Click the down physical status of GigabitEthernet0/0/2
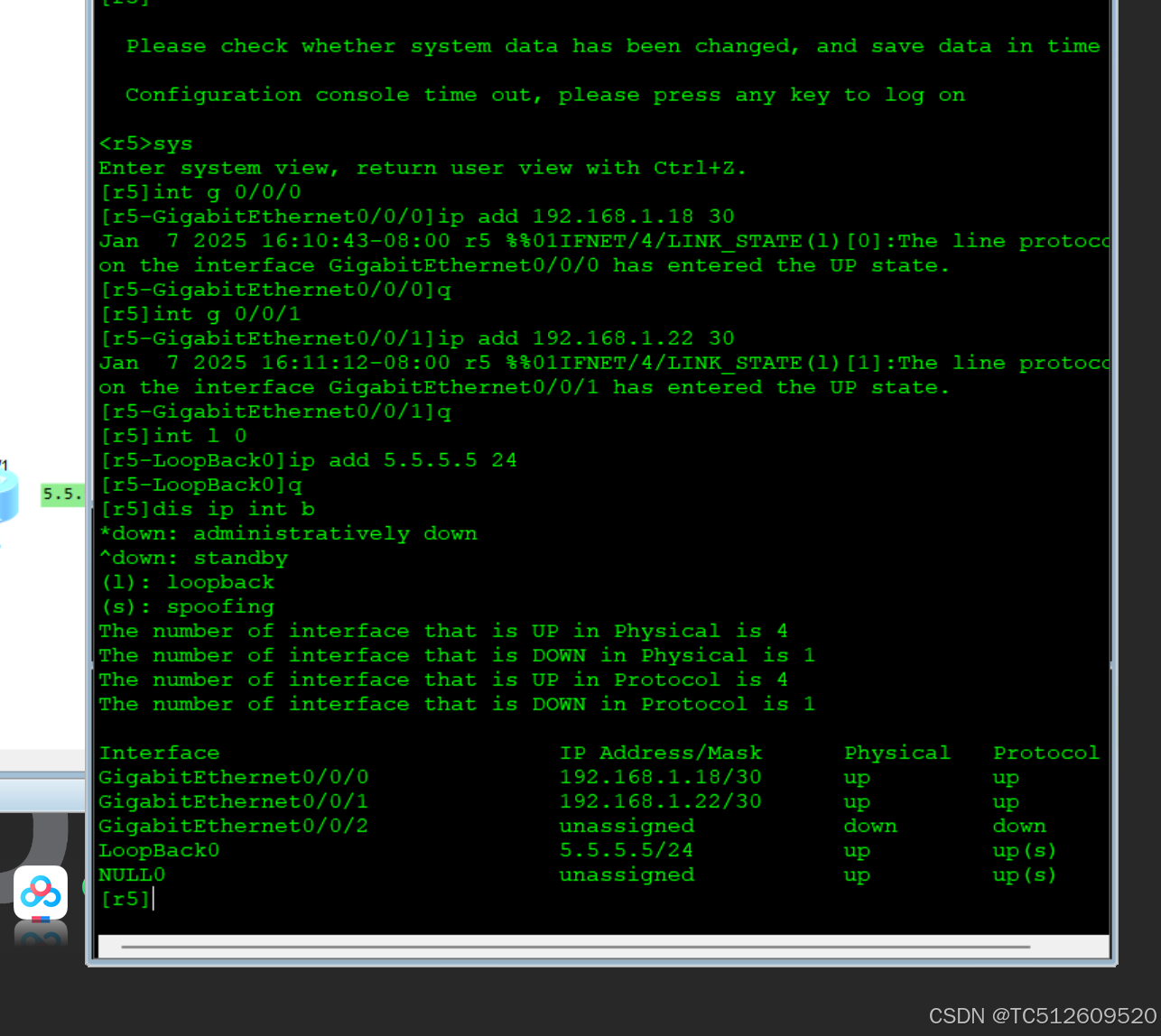 click(871, 827)
